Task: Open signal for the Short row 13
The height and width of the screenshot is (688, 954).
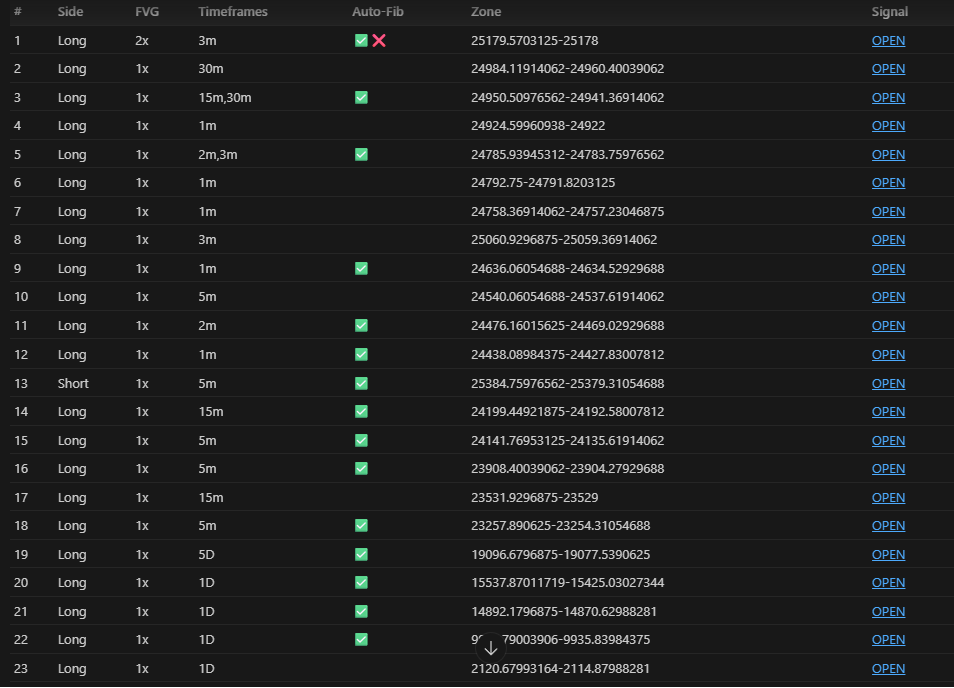Action: (888, 383)
